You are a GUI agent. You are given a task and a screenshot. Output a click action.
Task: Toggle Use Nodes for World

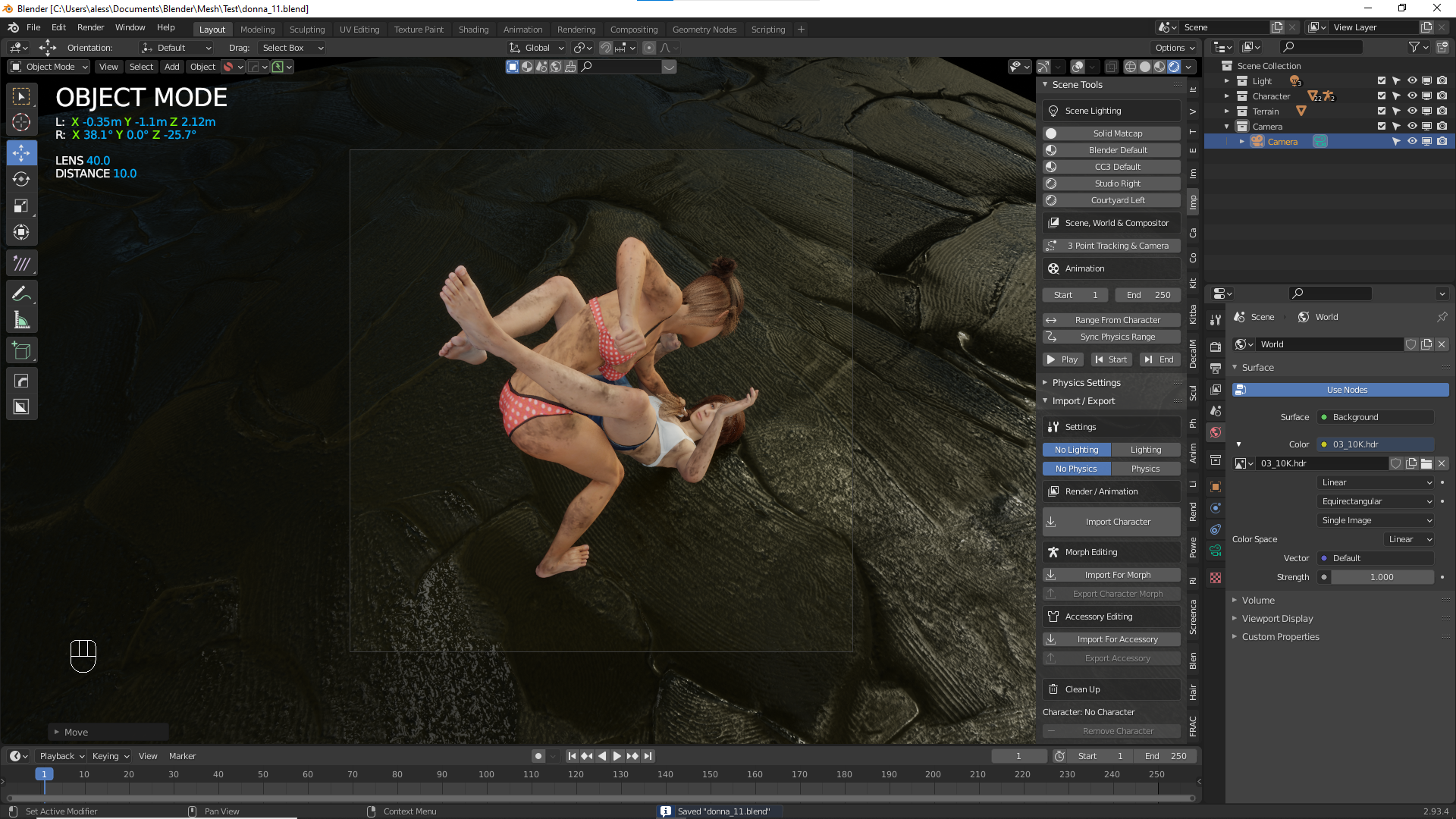(1341, 390)
